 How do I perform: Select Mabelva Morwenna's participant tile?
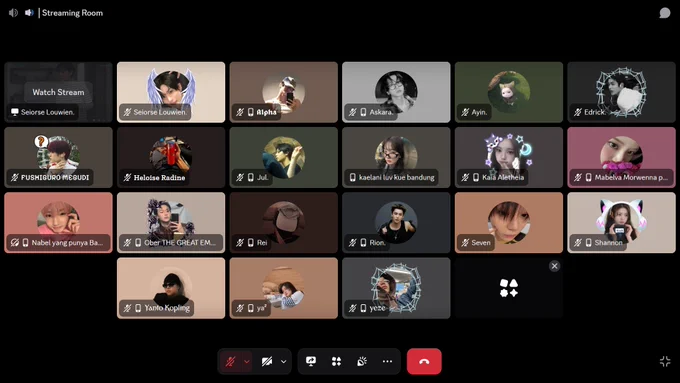[621, 157]
